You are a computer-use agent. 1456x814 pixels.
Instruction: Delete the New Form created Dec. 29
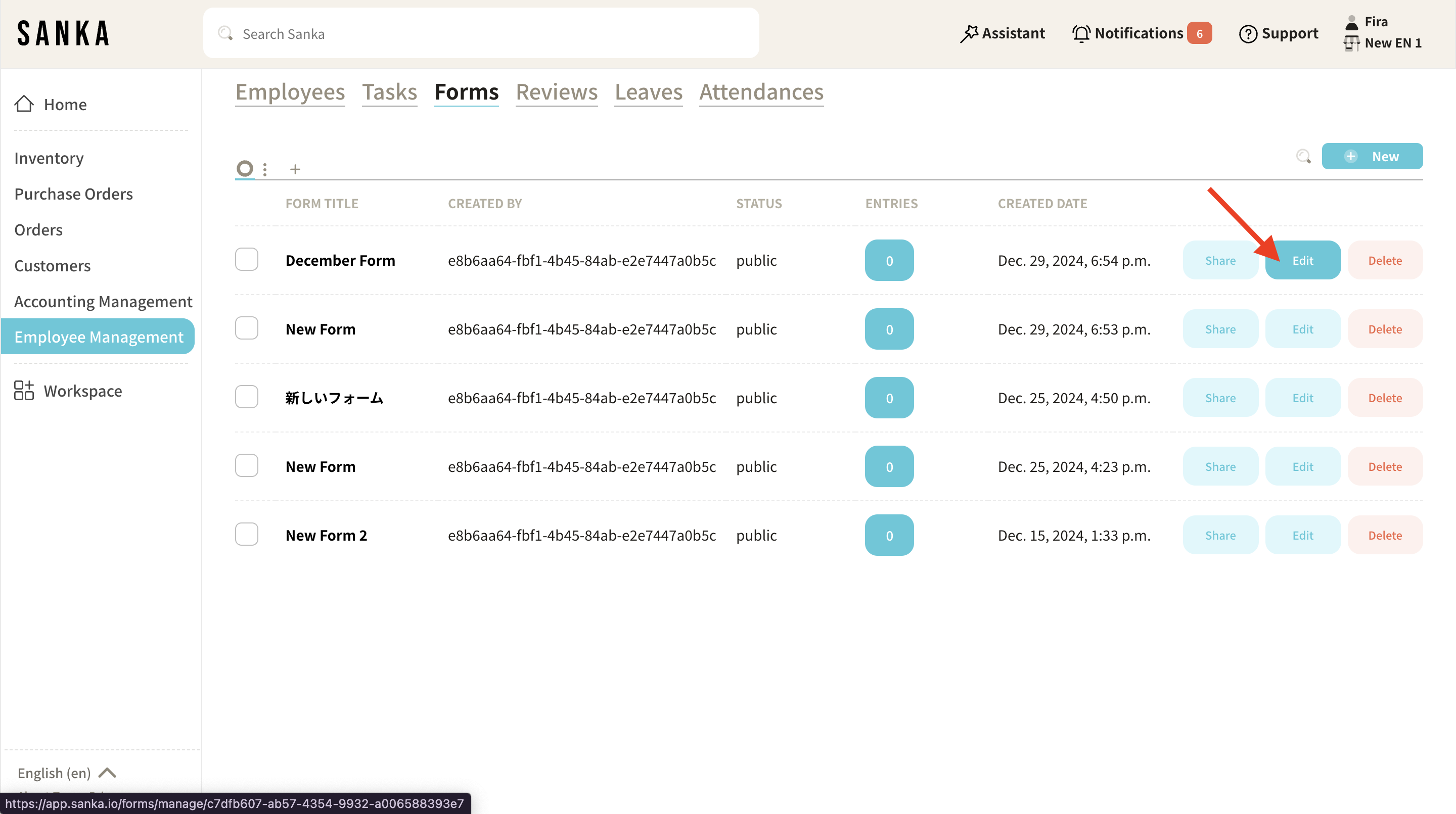coord(1385,329)
